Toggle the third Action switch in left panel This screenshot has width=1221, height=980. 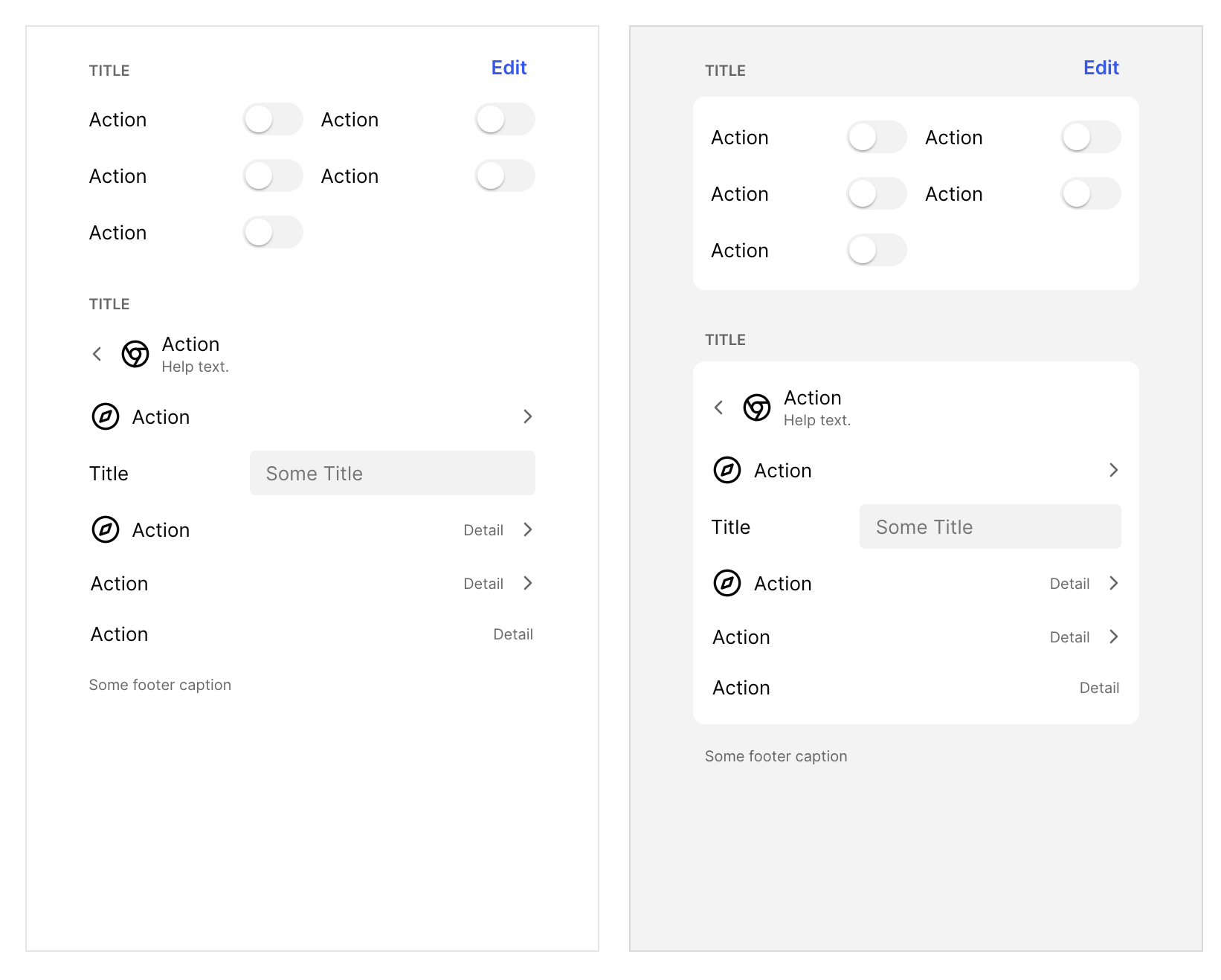(273, 233)
